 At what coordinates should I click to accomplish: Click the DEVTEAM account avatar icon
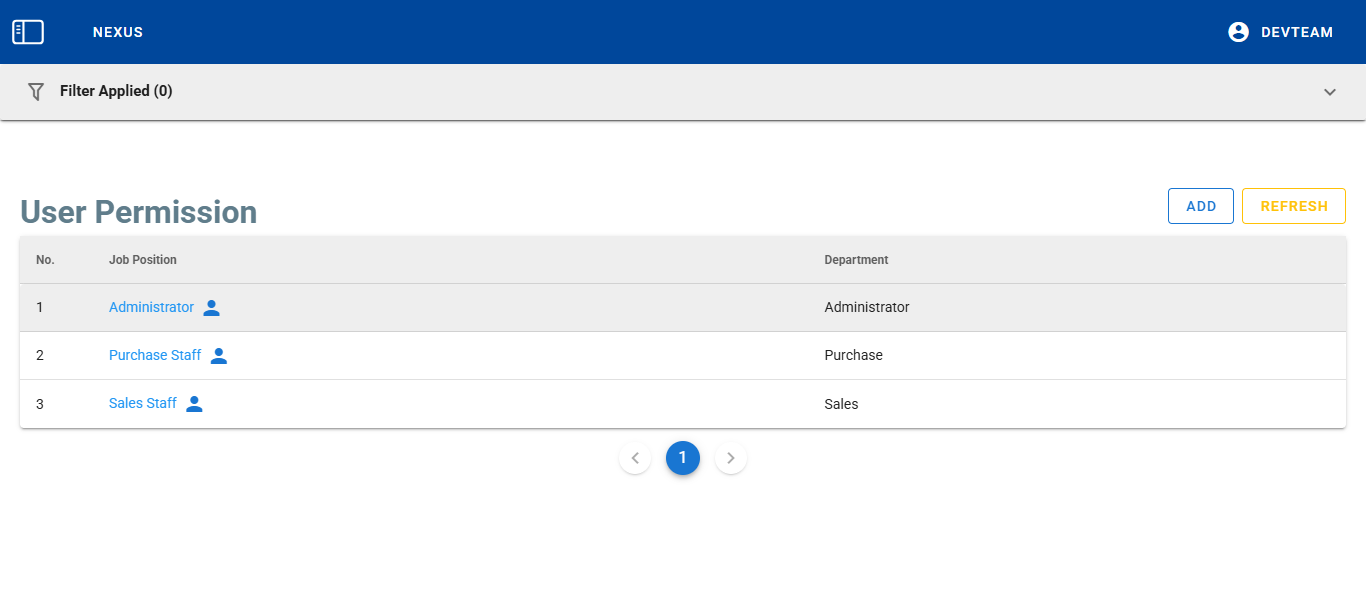(1238, 32)
